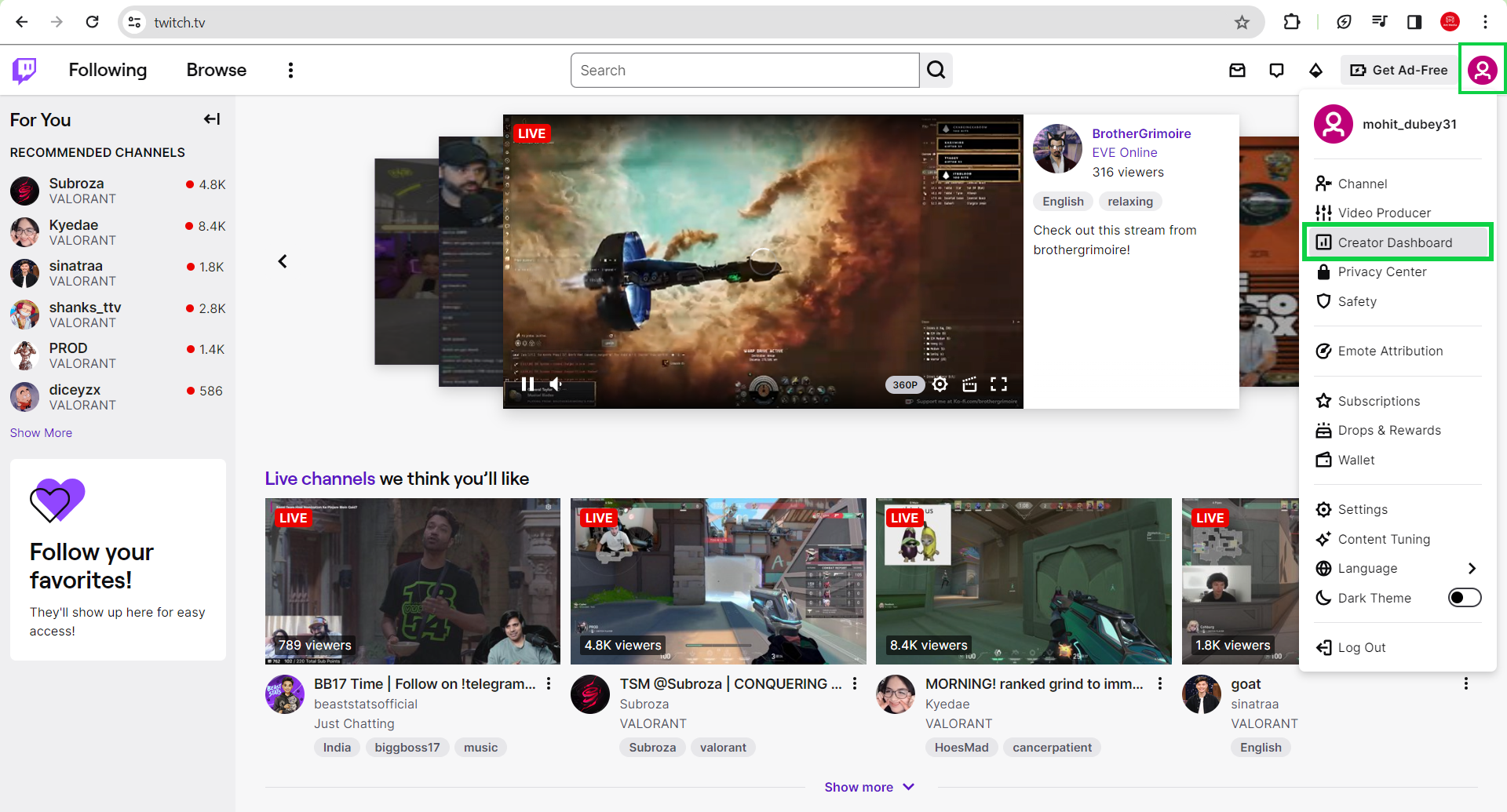Open options for the goat stream
Viewport: 1507px width, 812px height.
[1465, 683]
